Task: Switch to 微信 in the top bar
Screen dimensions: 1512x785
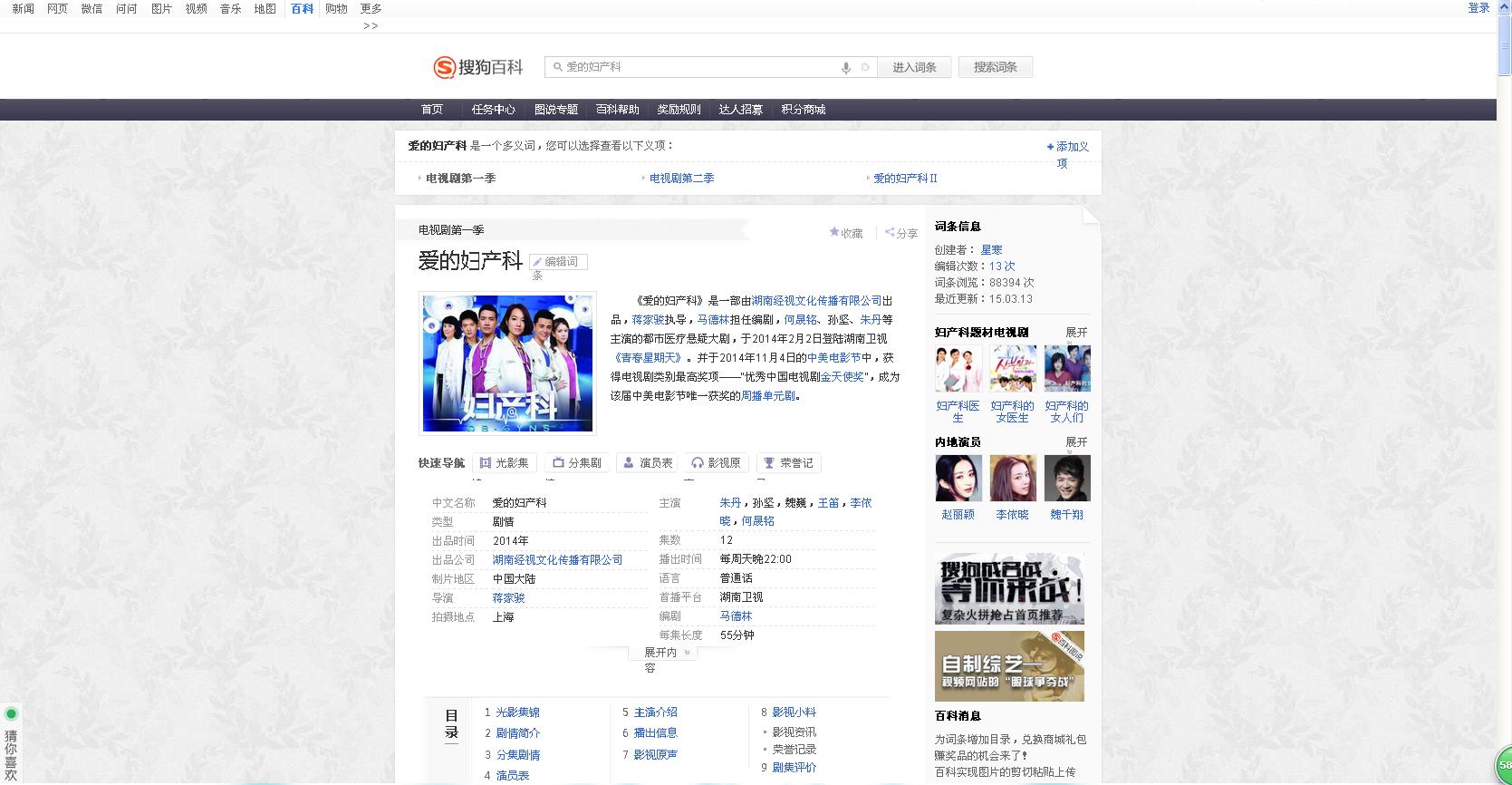Action: click(x=91, y=8)
